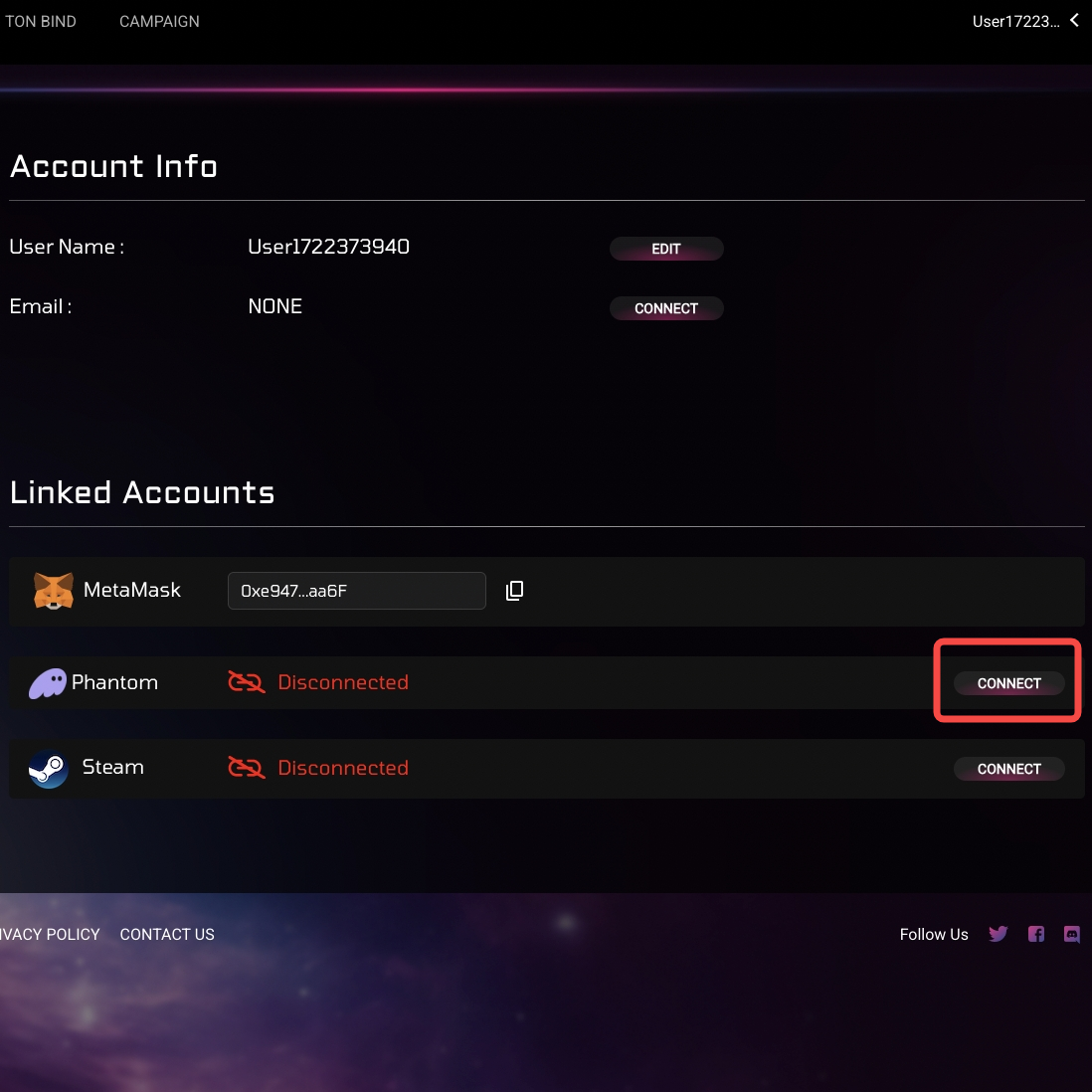
Task: Copy the MetaMask wallet address
Action: coord(514,591)
